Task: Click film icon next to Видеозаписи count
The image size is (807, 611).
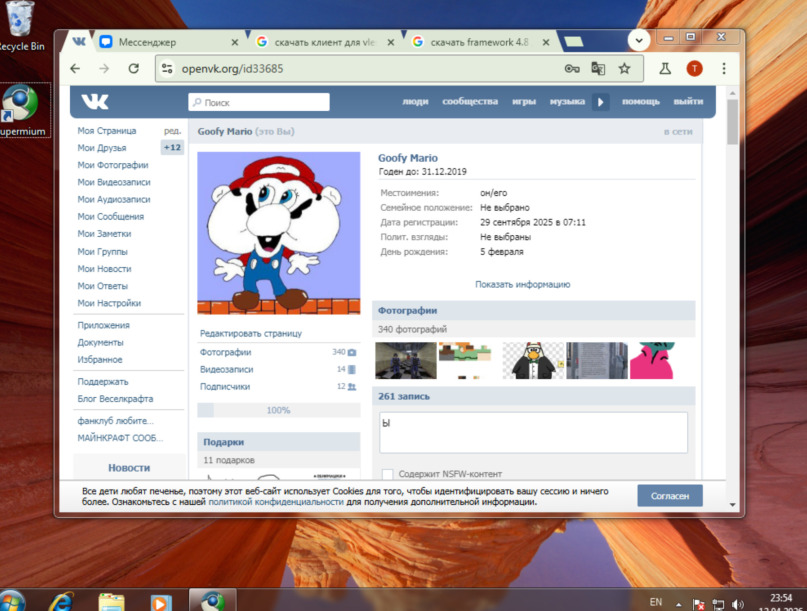Action: coord(352,370)
